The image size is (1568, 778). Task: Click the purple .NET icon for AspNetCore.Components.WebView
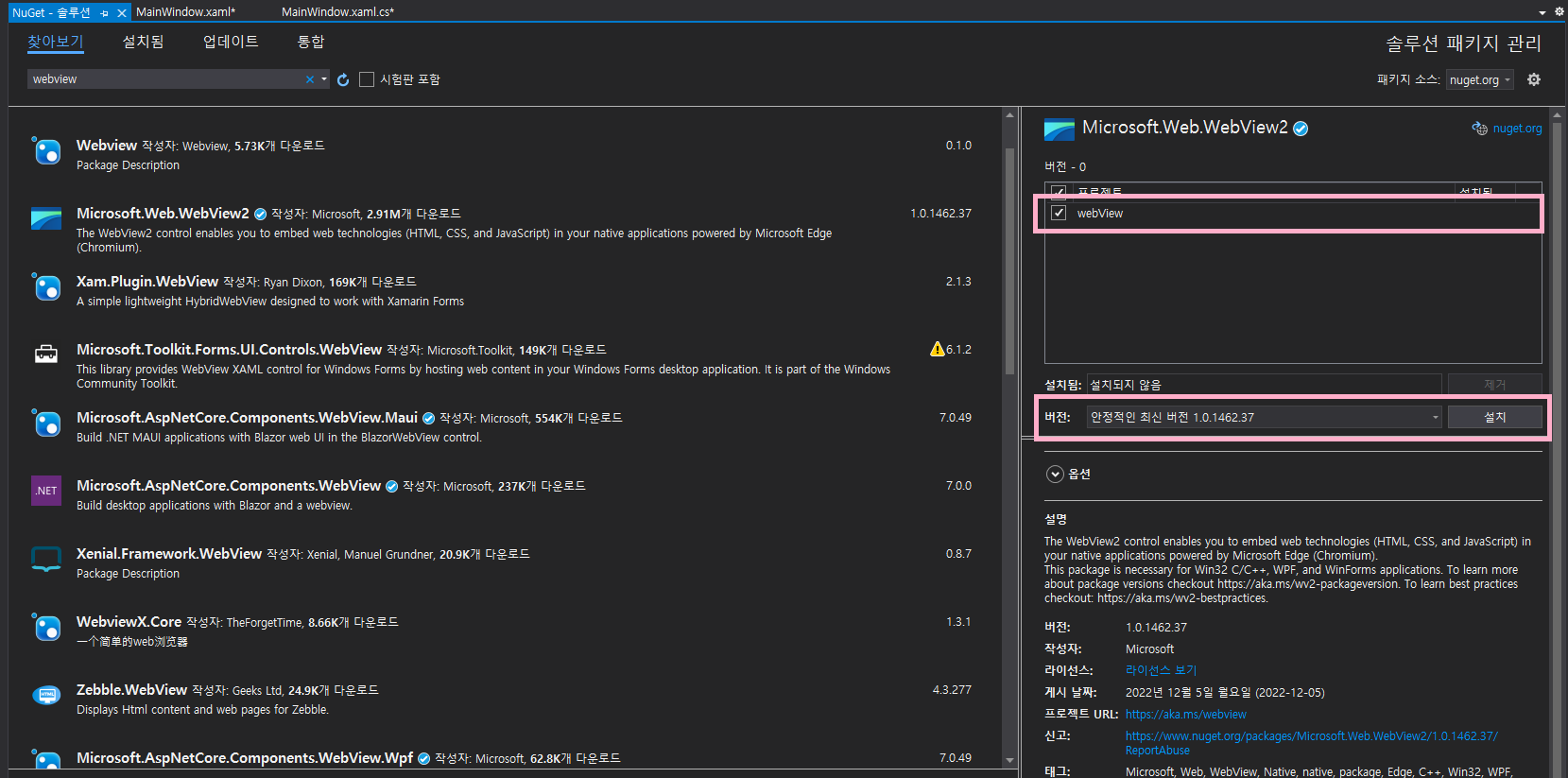[x=46, y=491]
